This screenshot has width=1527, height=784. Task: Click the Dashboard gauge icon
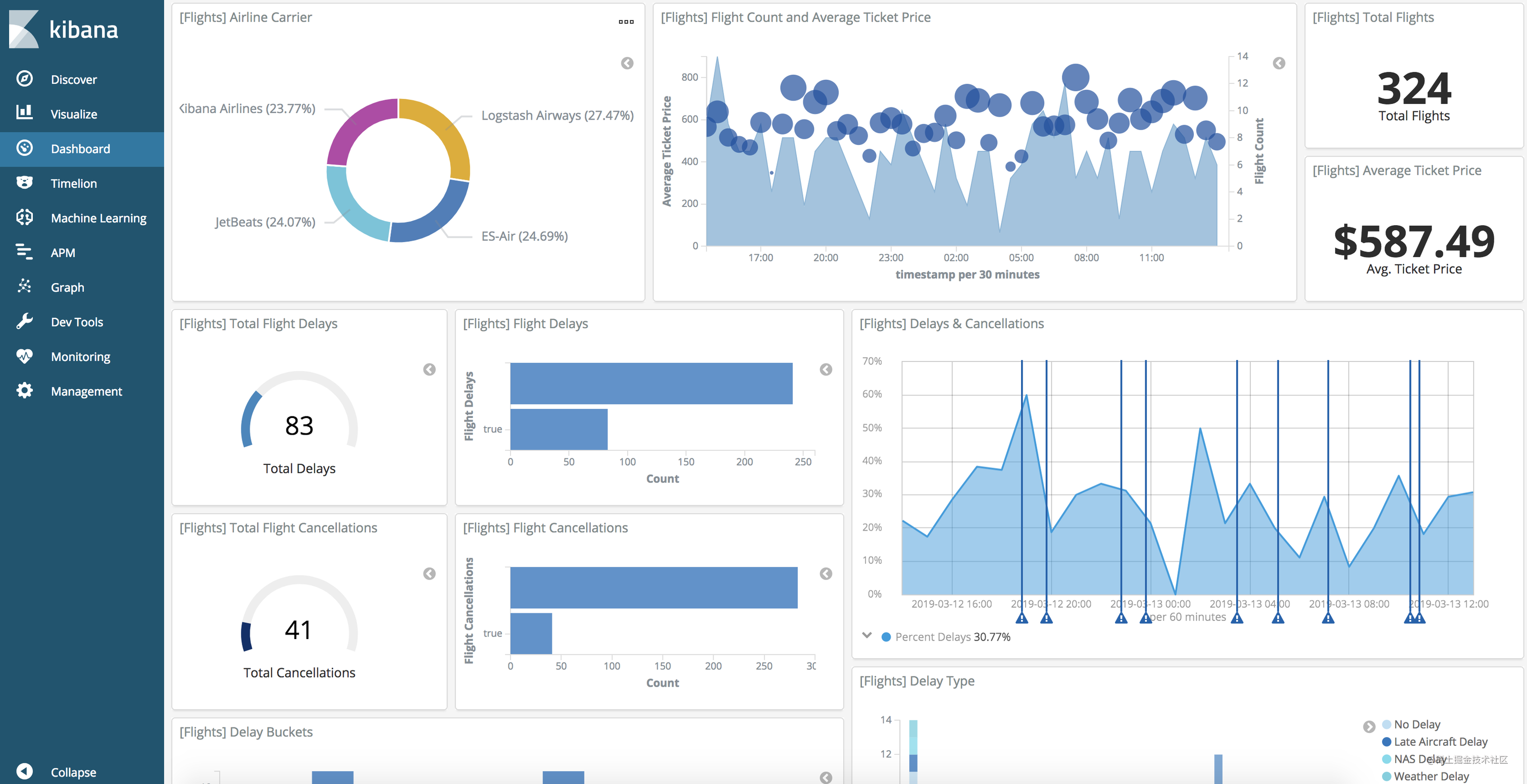(24, 148)
